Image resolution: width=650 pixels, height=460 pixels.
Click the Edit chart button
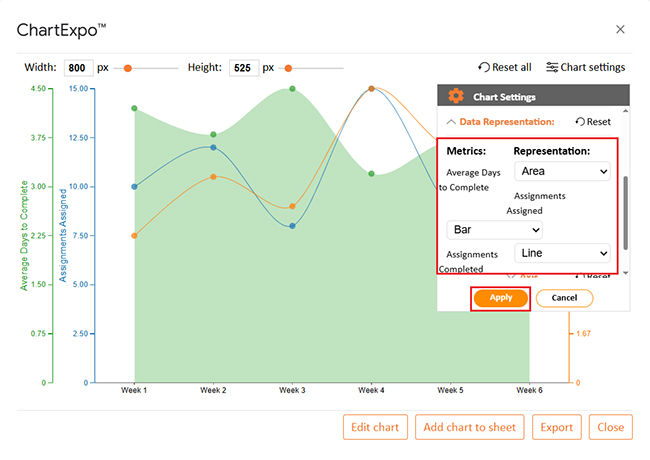[375, 427]
